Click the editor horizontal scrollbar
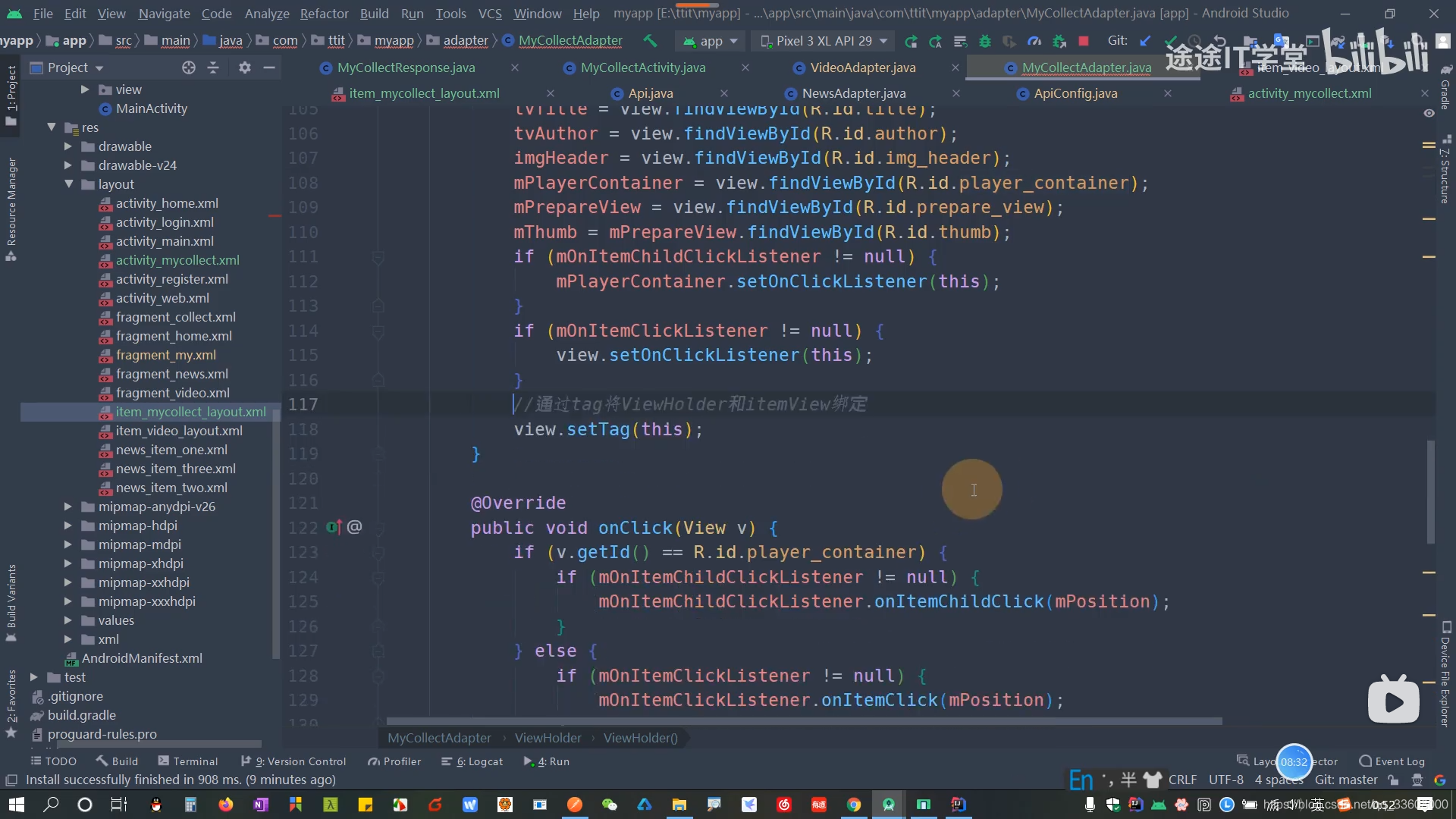The width and height of the screenshot is (1456, 819). tap(804, 721)
